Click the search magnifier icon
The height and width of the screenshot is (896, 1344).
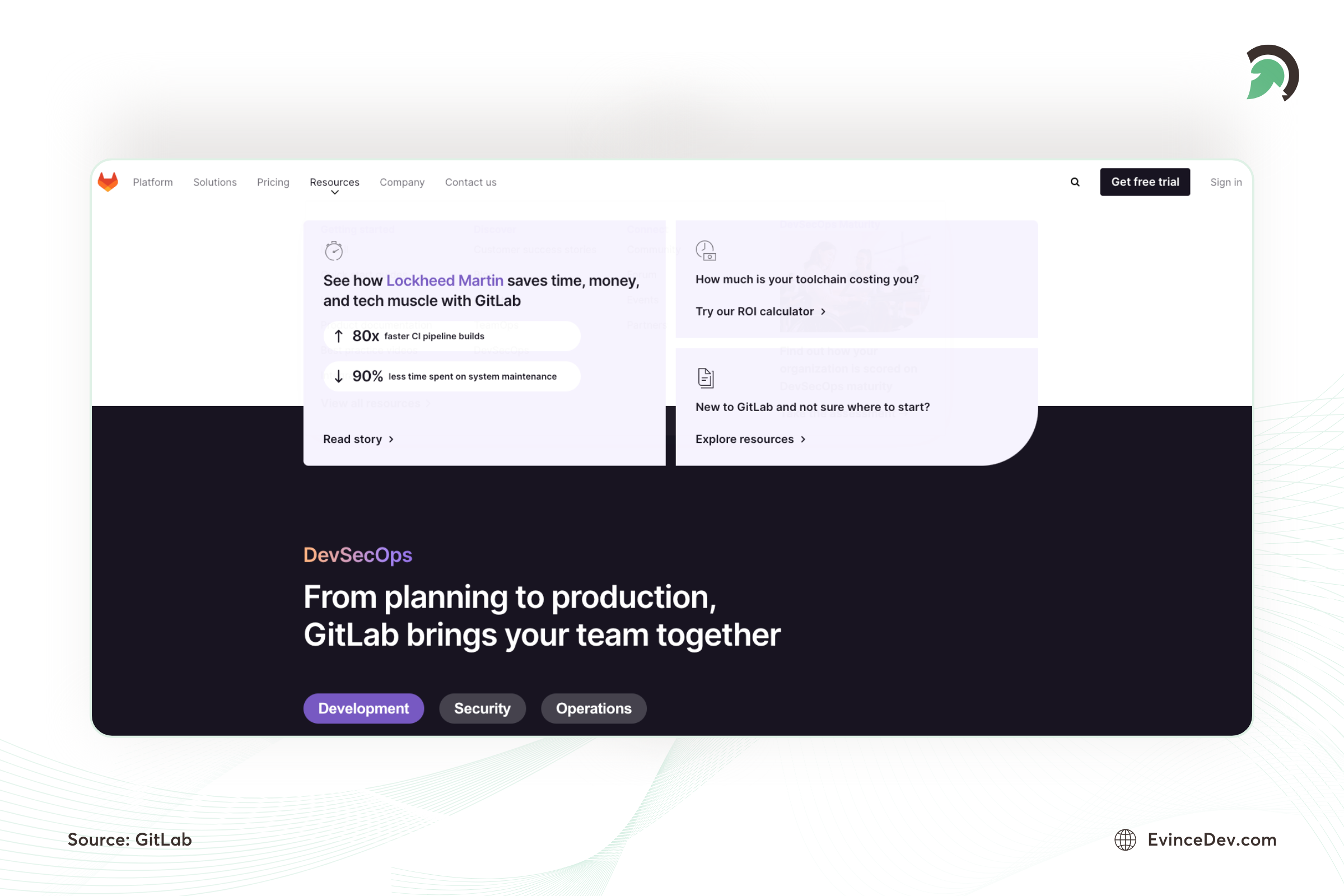[1075, 181]
